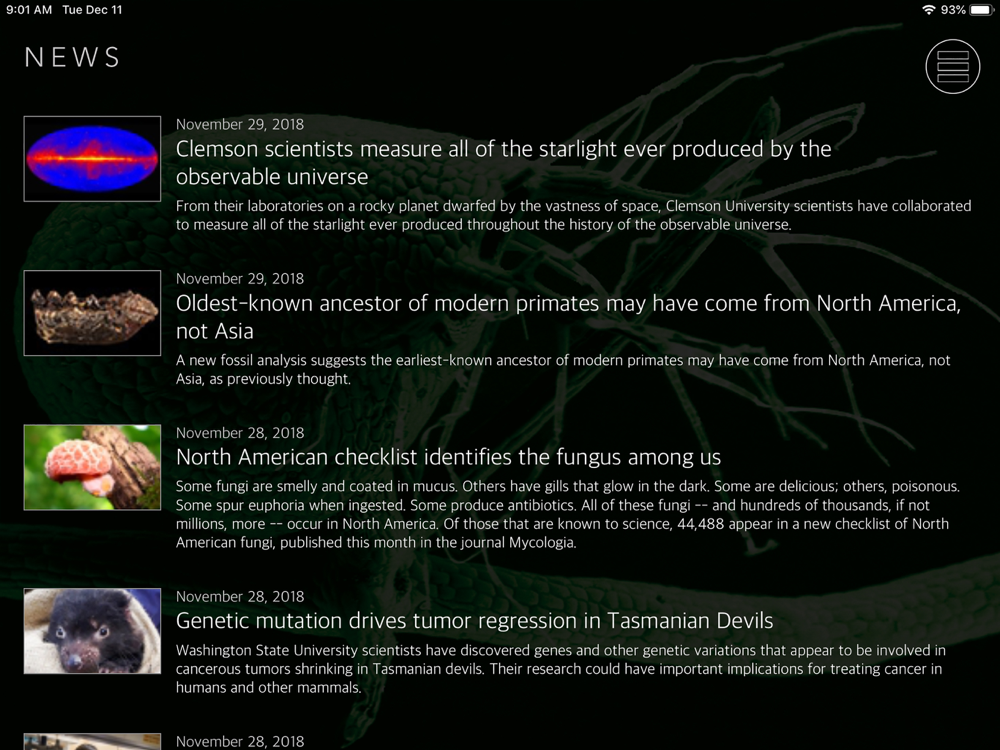Viewport: 1000px width, 750px height.
Task: Read Clemson scientists starlight headline
Action: tap(504, 163)
